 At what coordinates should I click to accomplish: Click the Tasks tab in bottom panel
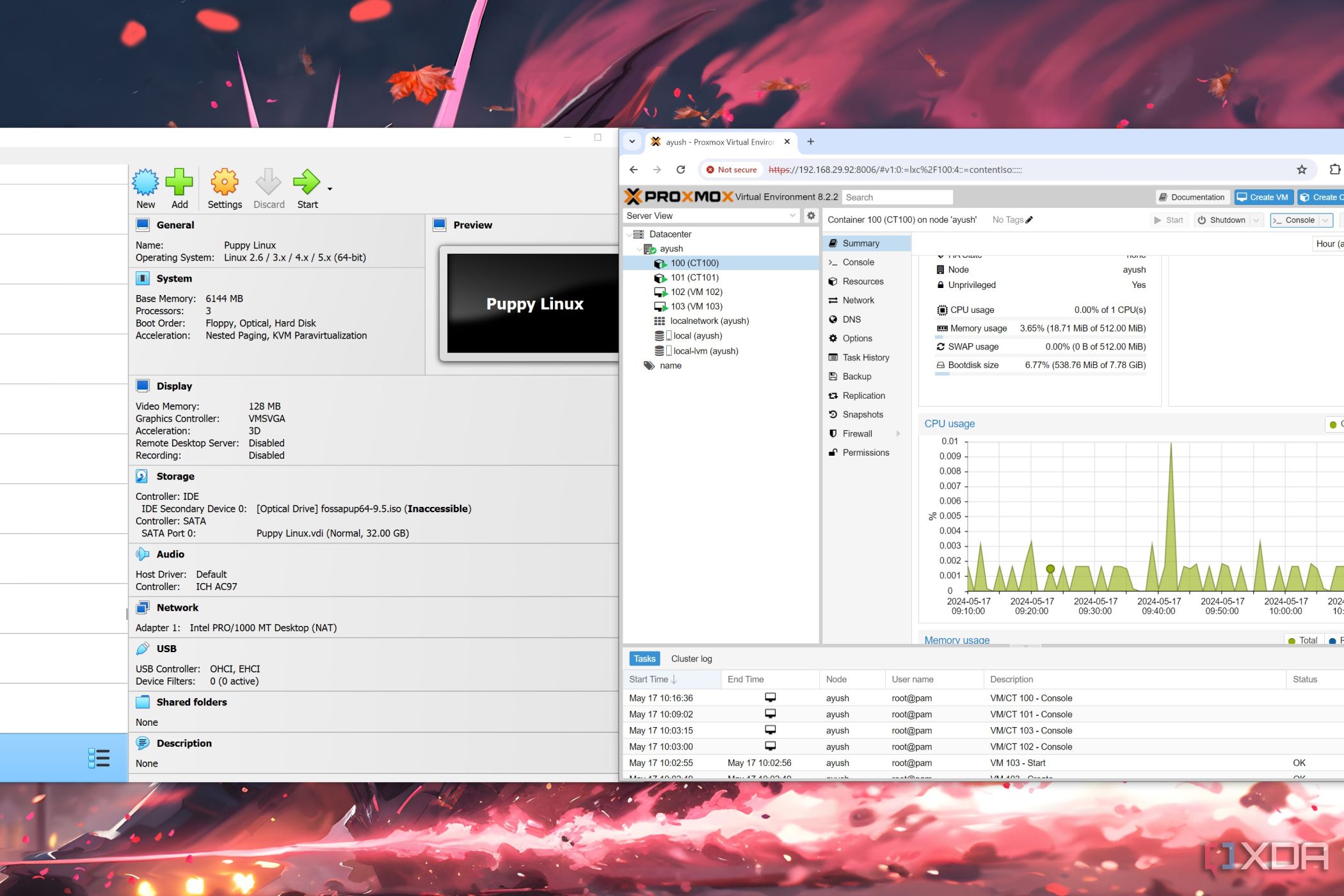tap(643, 658)
